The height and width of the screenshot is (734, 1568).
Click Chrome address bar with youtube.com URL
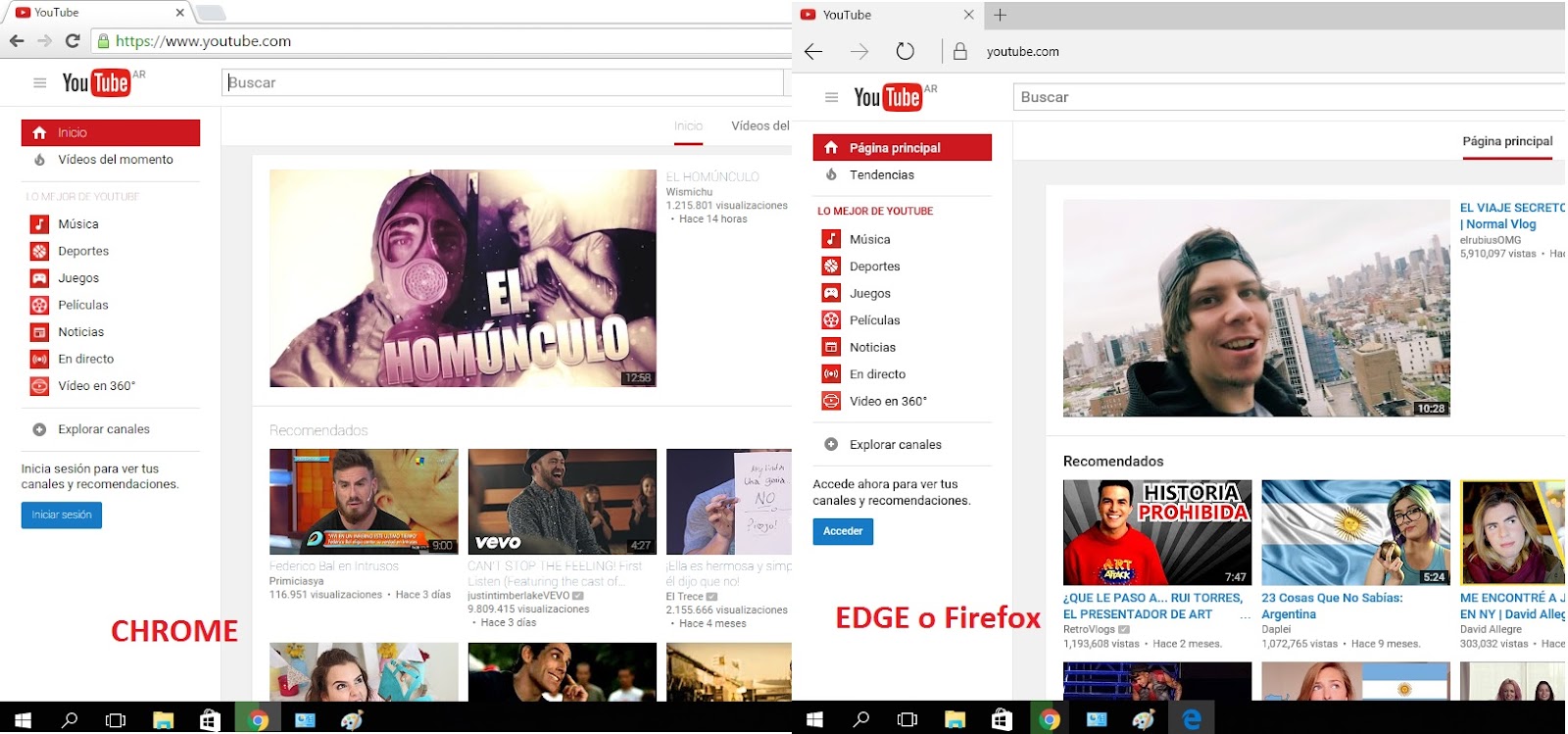pyautogui.click(x=441, y=41)
